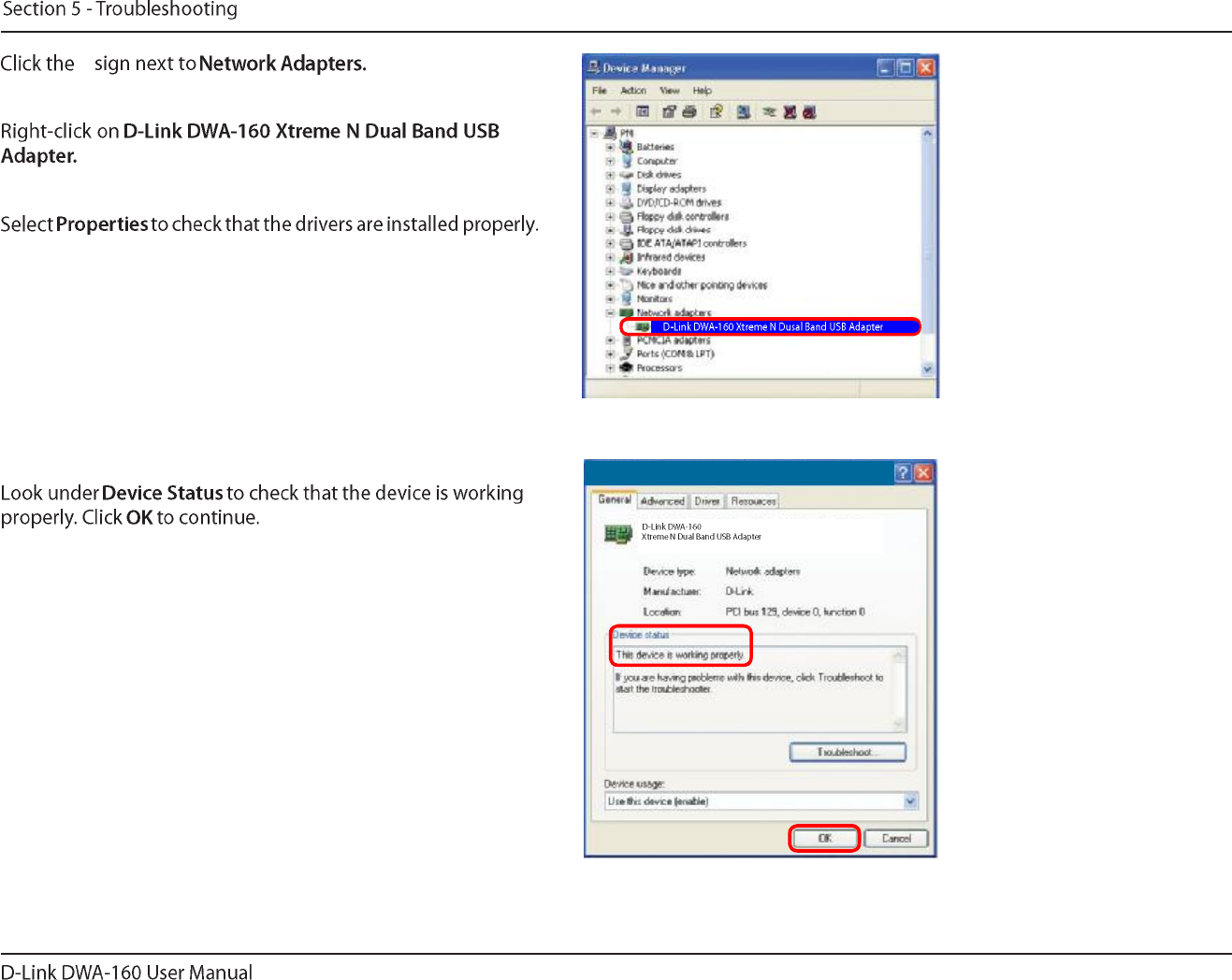Image resolution: width=1232 pixels, height=980 pixels.
Task: Open the Help menu in the menu bar
Action: click(703, 91)
